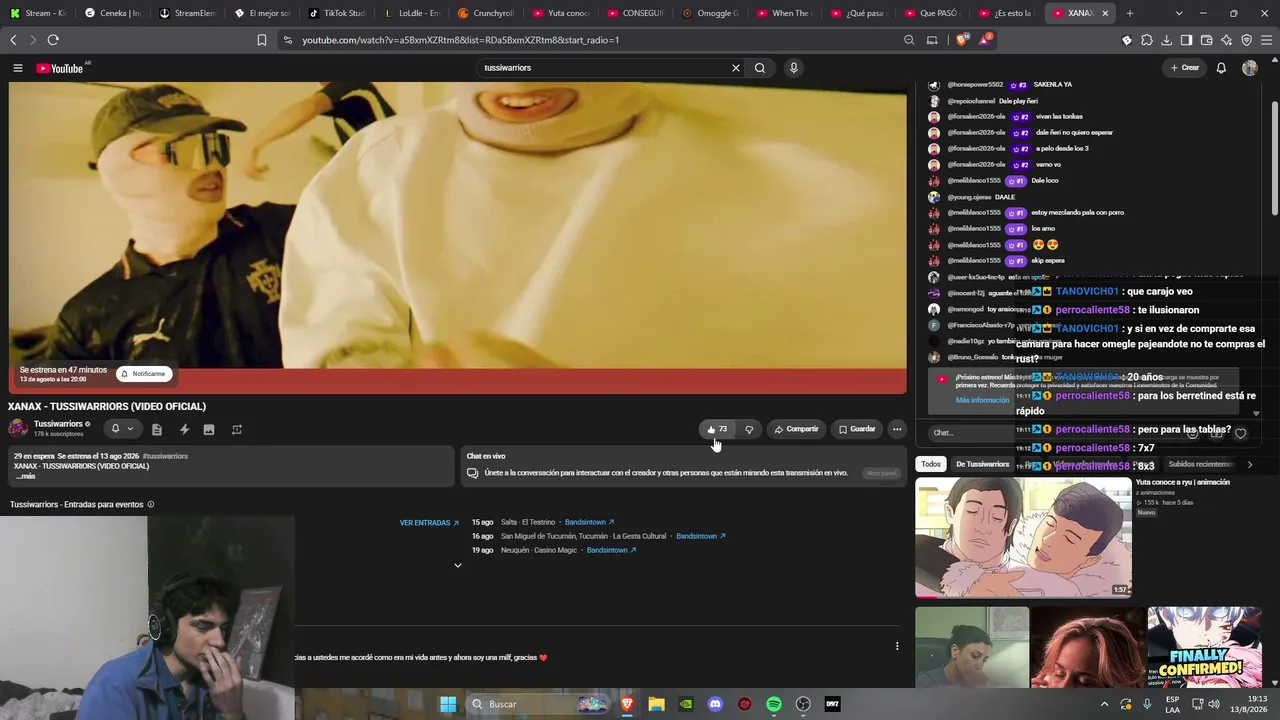
Task: Dislike the video with thumbs down
Action: point(749,429)
